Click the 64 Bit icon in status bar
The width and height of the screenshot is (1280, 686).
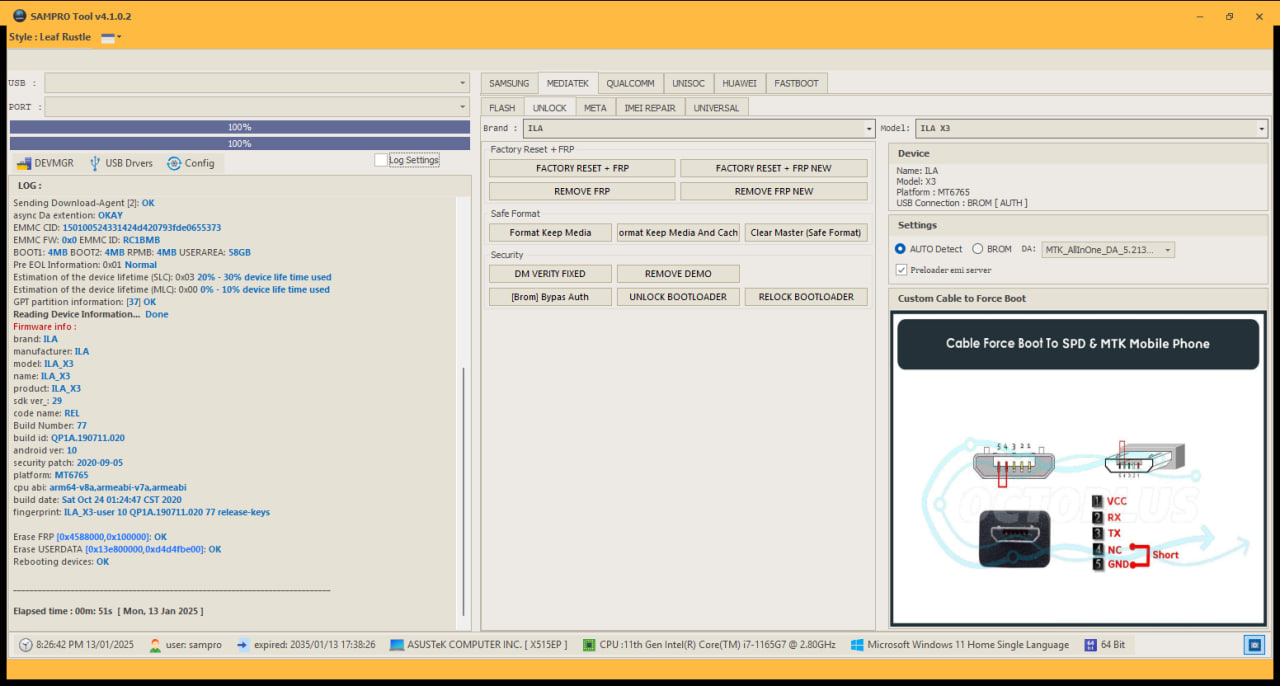pos(1090,645)
